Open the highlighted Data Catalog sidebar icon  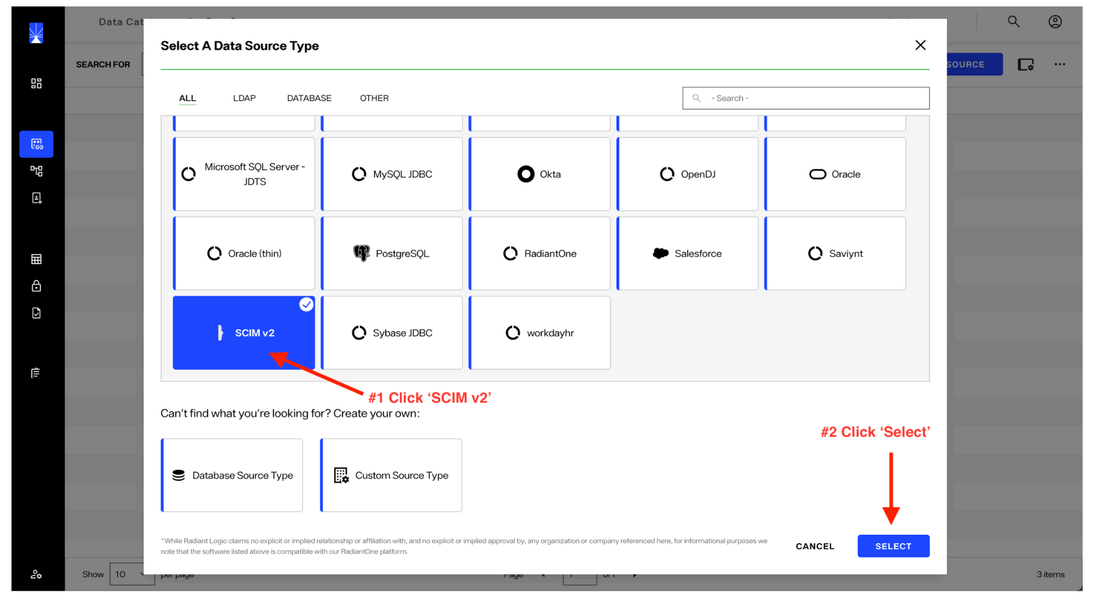[x=36, y=144]
